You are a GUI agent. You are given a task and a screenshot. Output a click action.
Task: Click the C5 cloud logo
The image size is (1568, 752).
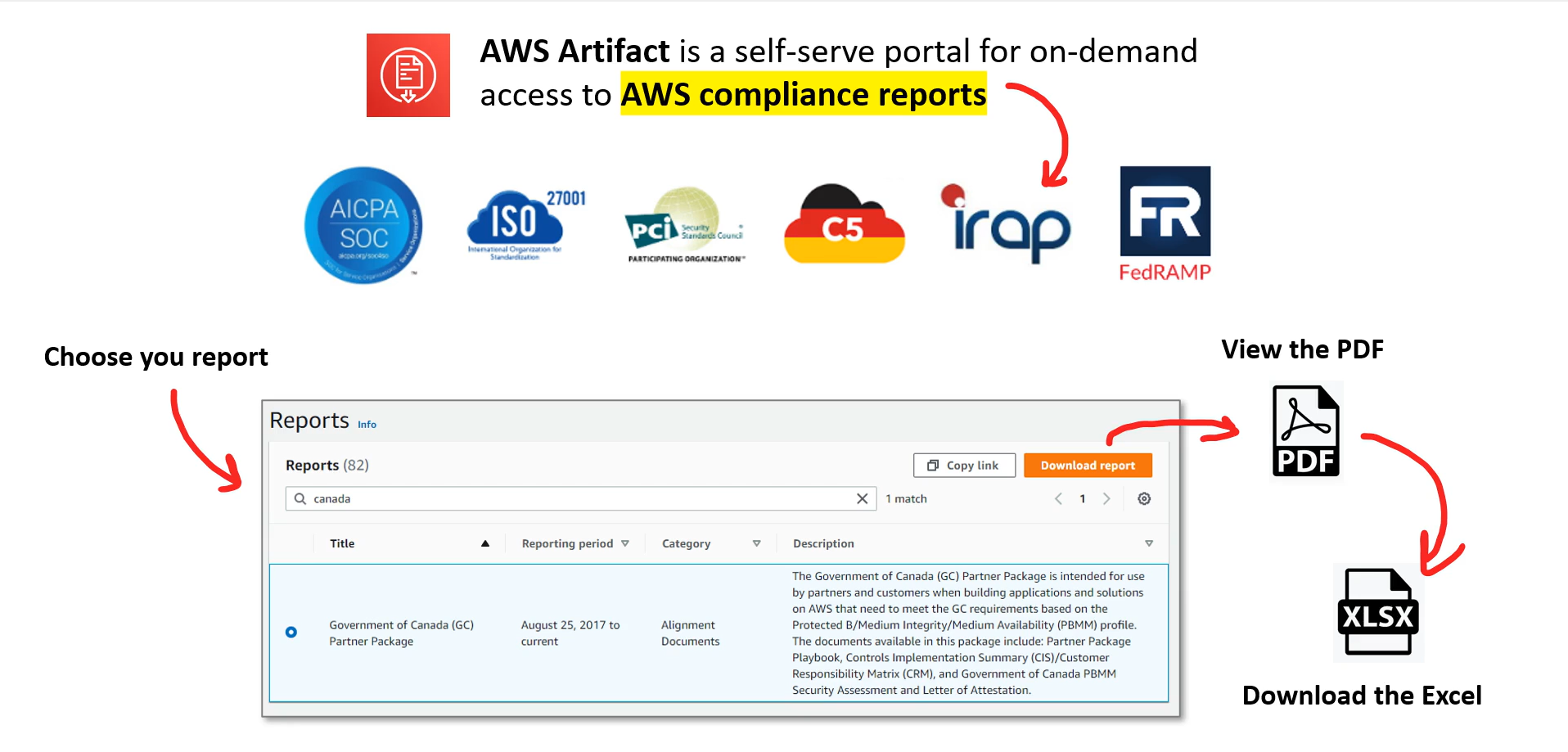pyautogui.click(x=844, y=223)
